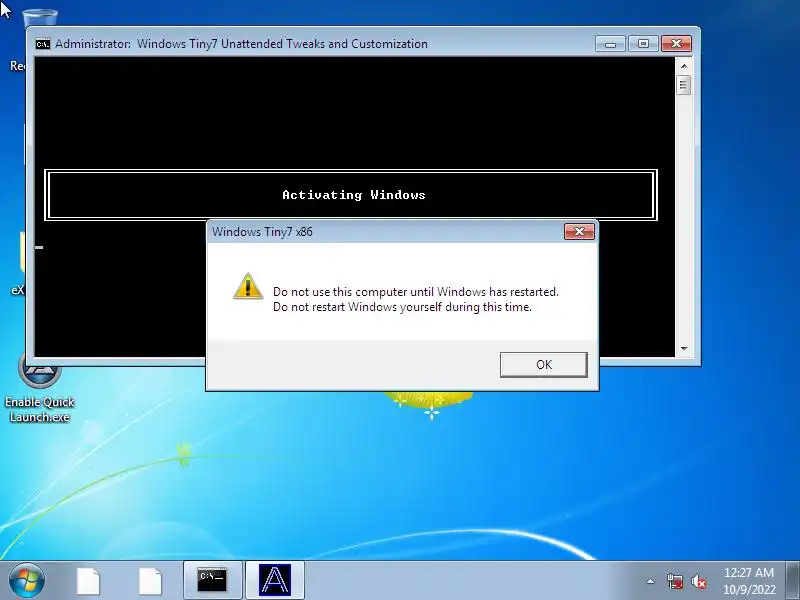Show hidden system tray icons
The image size is (800, 600).
point(651,581)
